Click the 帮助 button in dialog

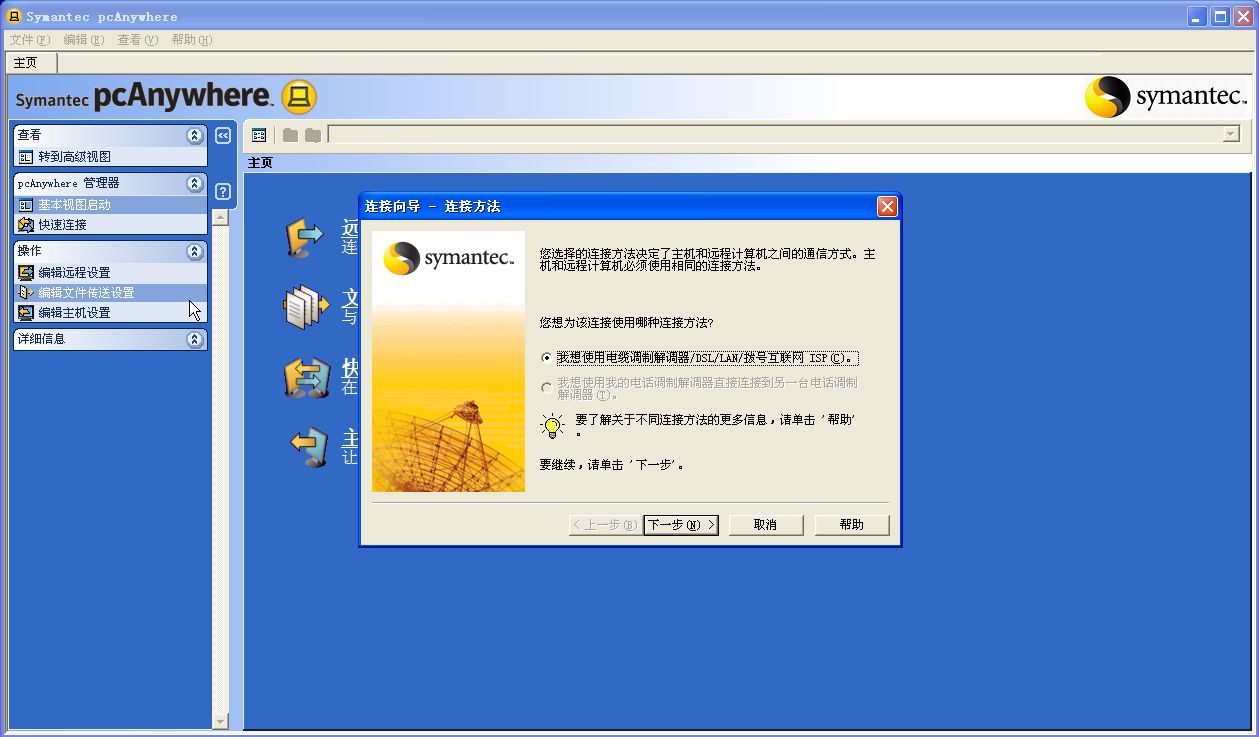pyautogui.click(x=852, y=525)
